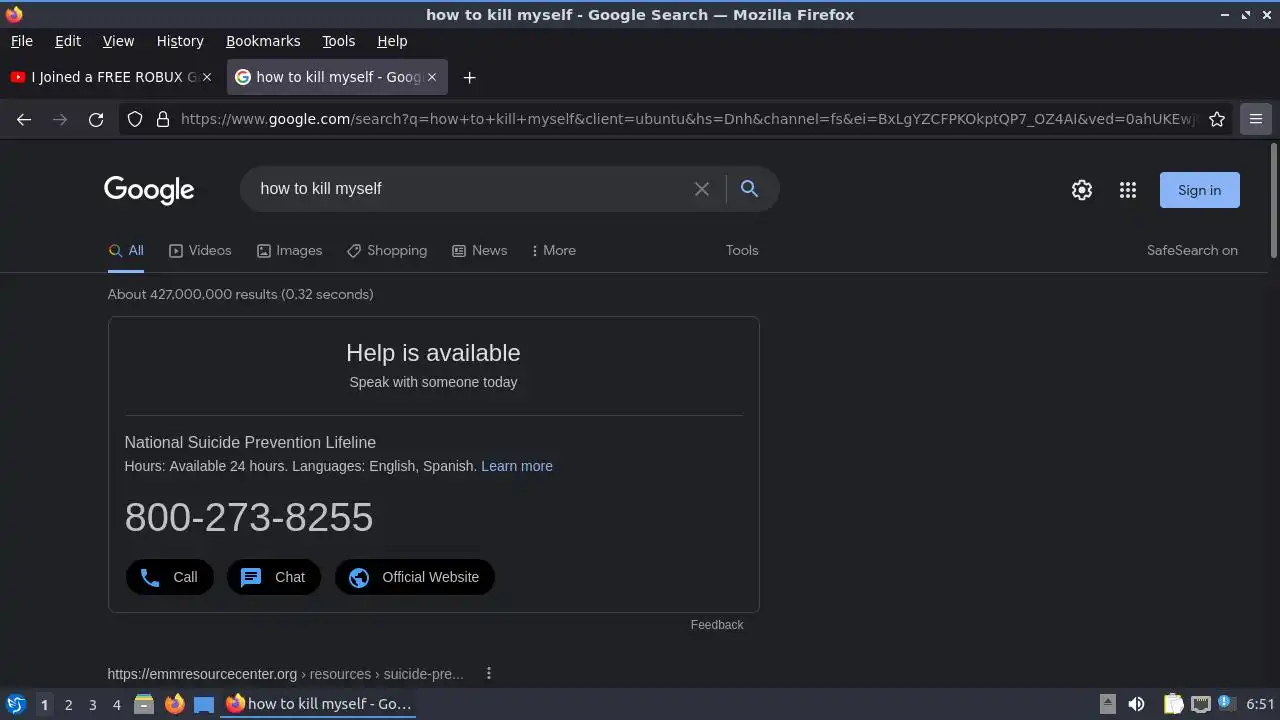Click the Feedback link

pyautogui.click(x=717, y=625)
